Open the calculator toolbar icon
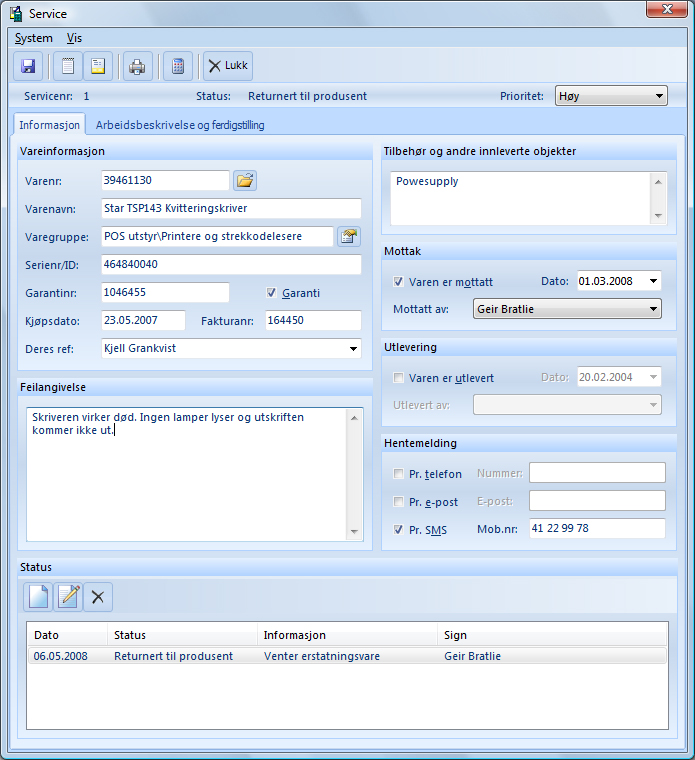 pyautogui.click(x=177, y=66)
